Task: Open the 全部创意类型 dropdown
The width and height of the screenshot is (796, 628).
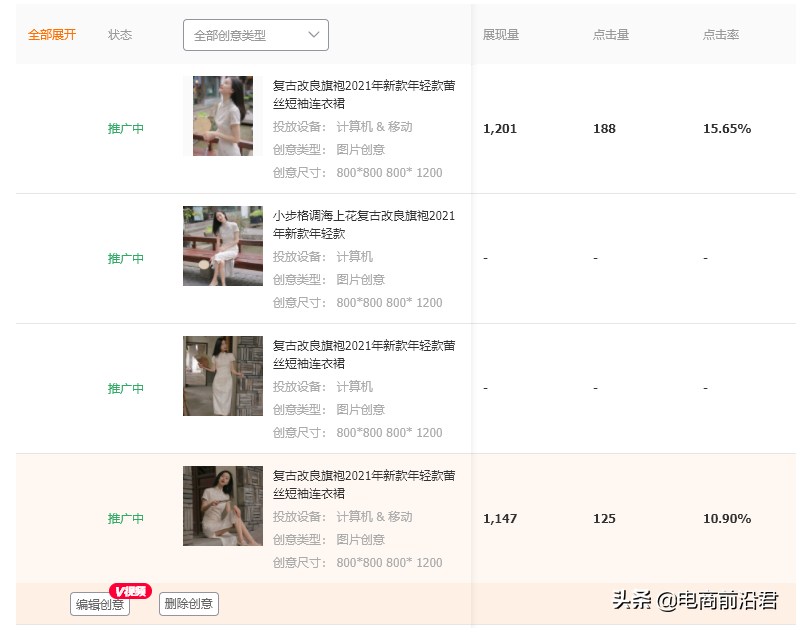Action: coord(256,35)
